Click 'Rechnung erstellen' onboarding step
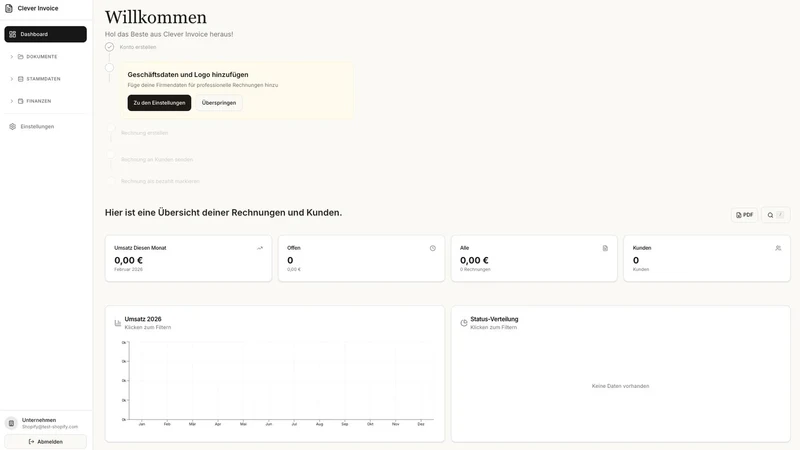This screenshot has height=450, width=800. [x=144, y=133]
